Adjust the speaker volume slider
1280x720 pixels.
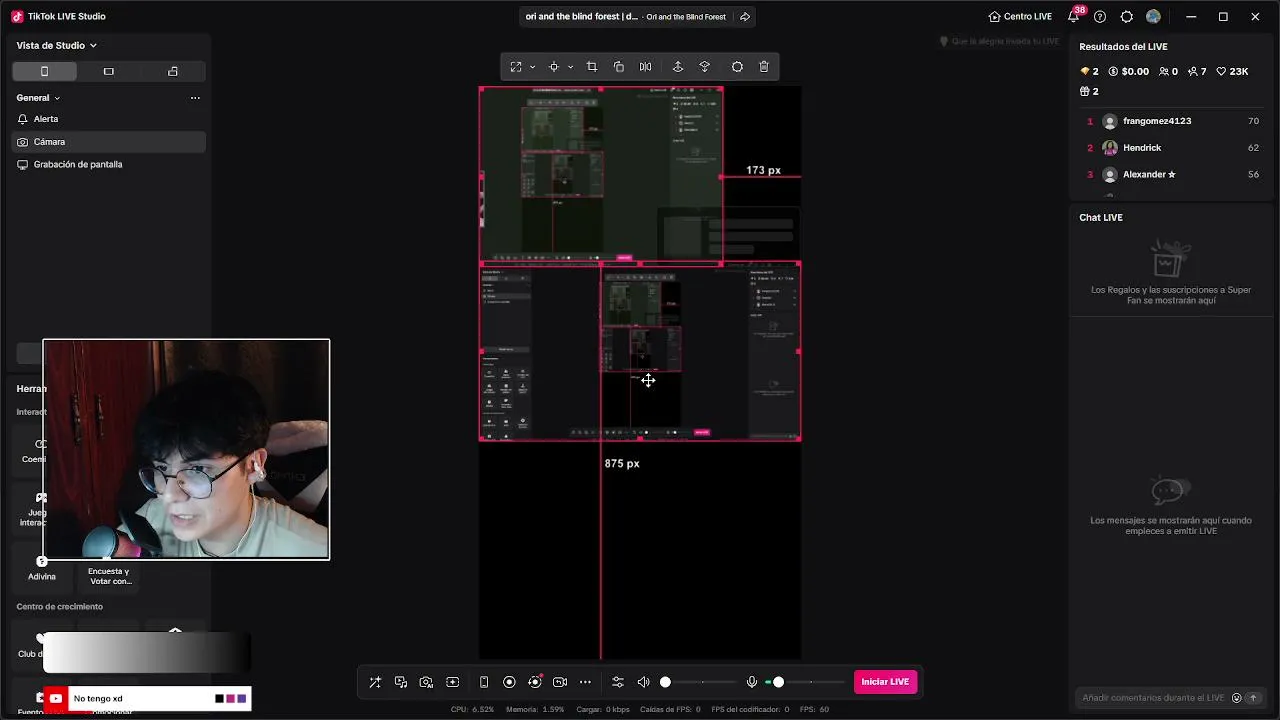click(x=699, y=682)
